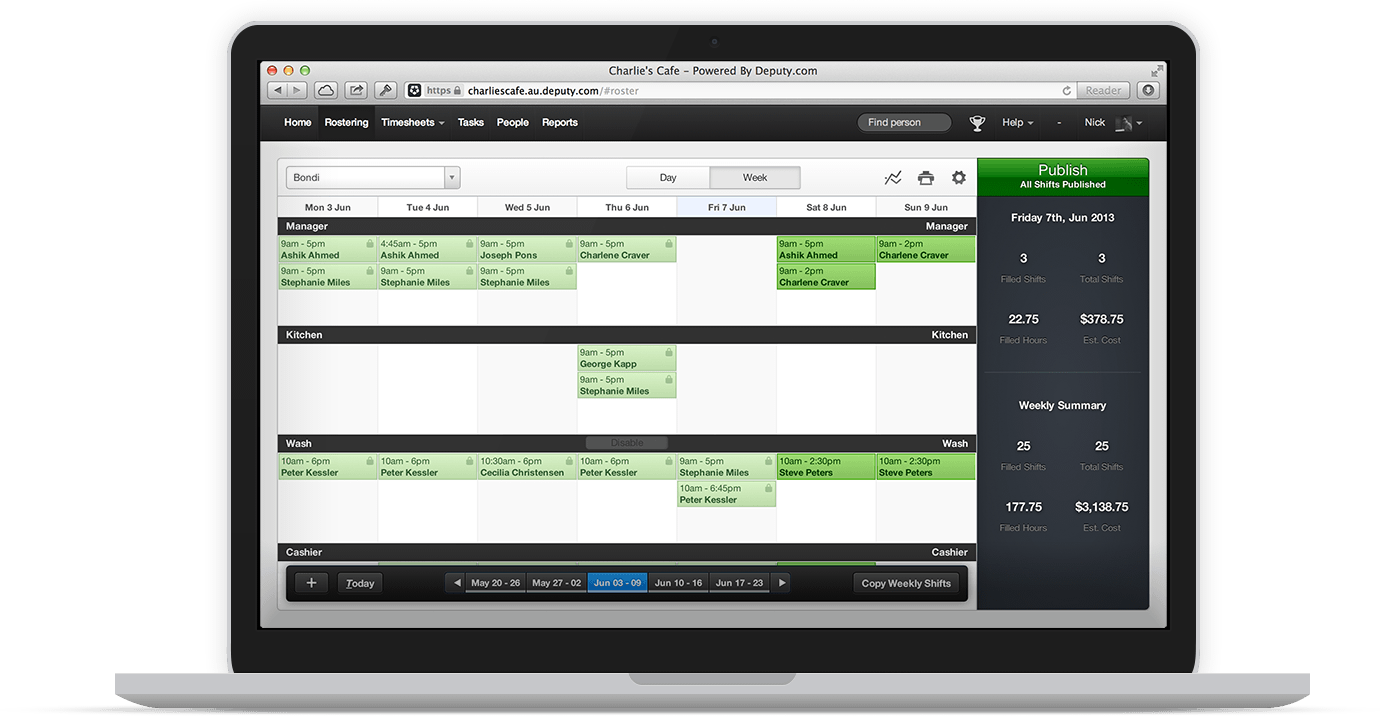Click Disable on the Wash area

[626, 443]
